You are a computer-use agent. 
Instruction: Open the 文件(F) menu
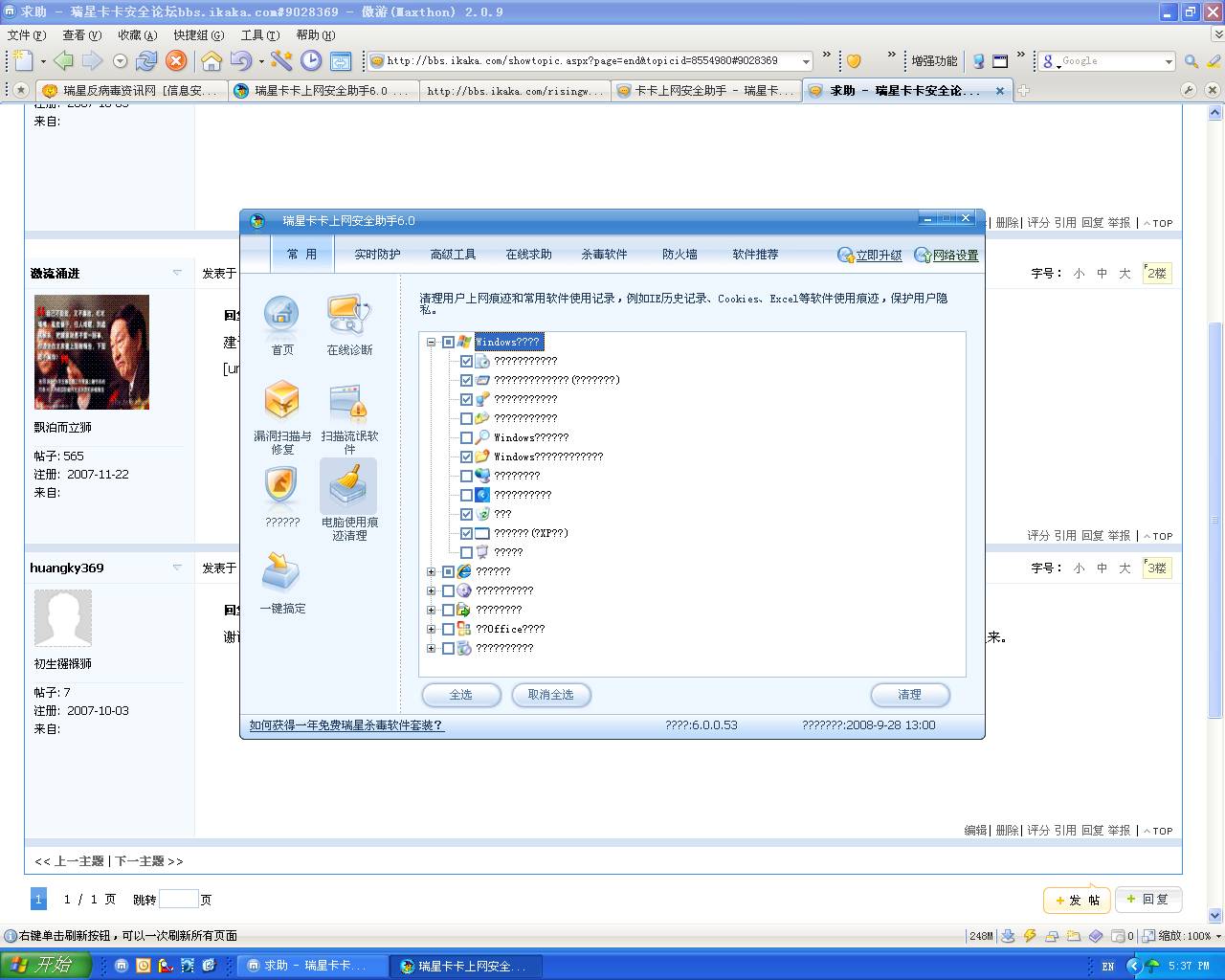point(26,35)
